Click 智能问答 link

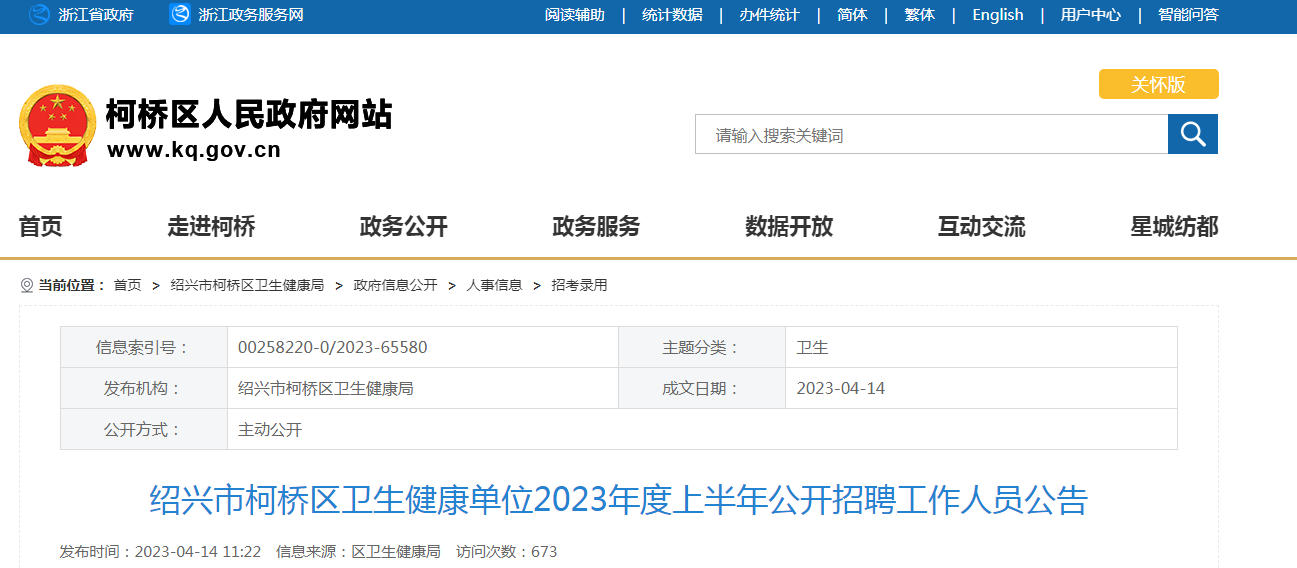[x=1188, y=15]
